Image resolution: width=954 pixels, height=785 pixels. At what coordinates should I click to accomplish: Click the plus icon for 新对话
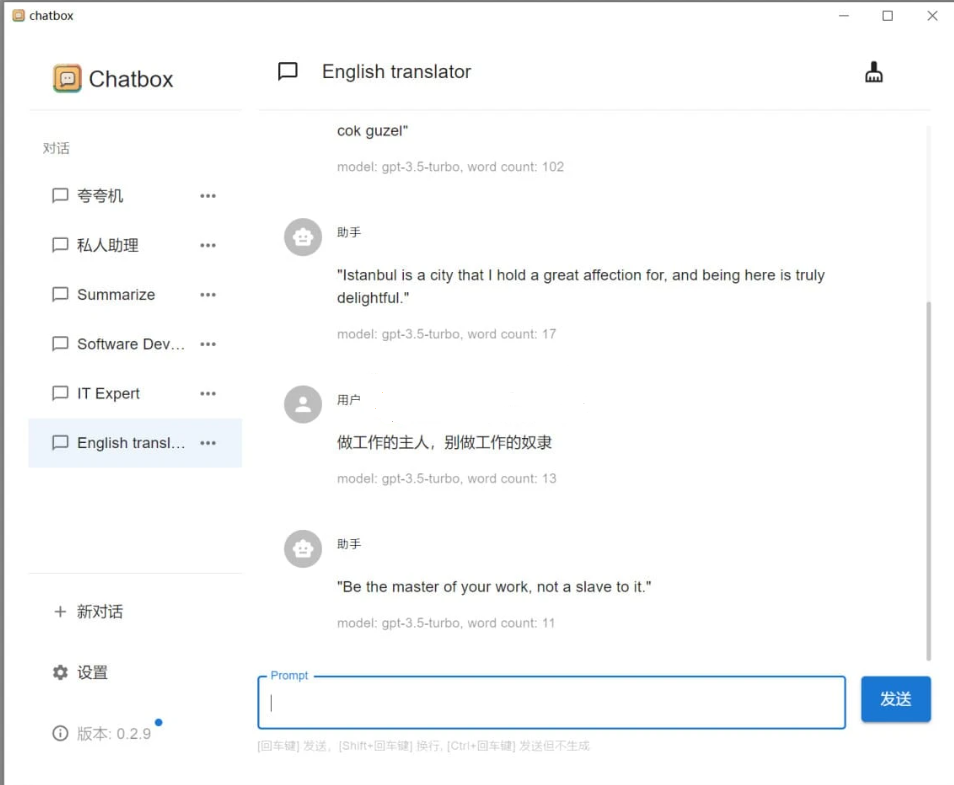coord(60,612)
